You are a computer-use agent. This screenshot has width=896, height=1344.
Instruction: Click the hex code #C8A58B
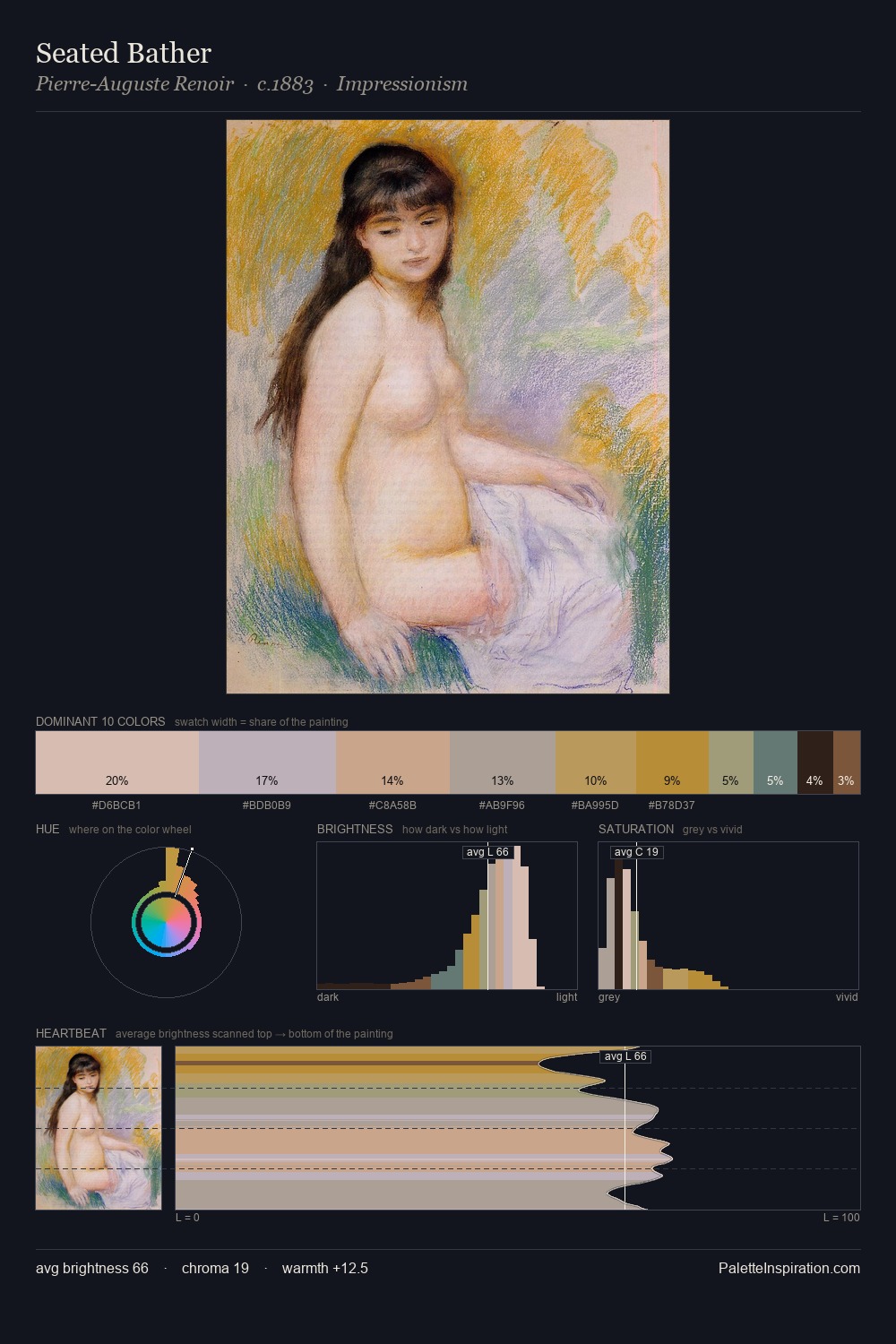click(392, 806)
